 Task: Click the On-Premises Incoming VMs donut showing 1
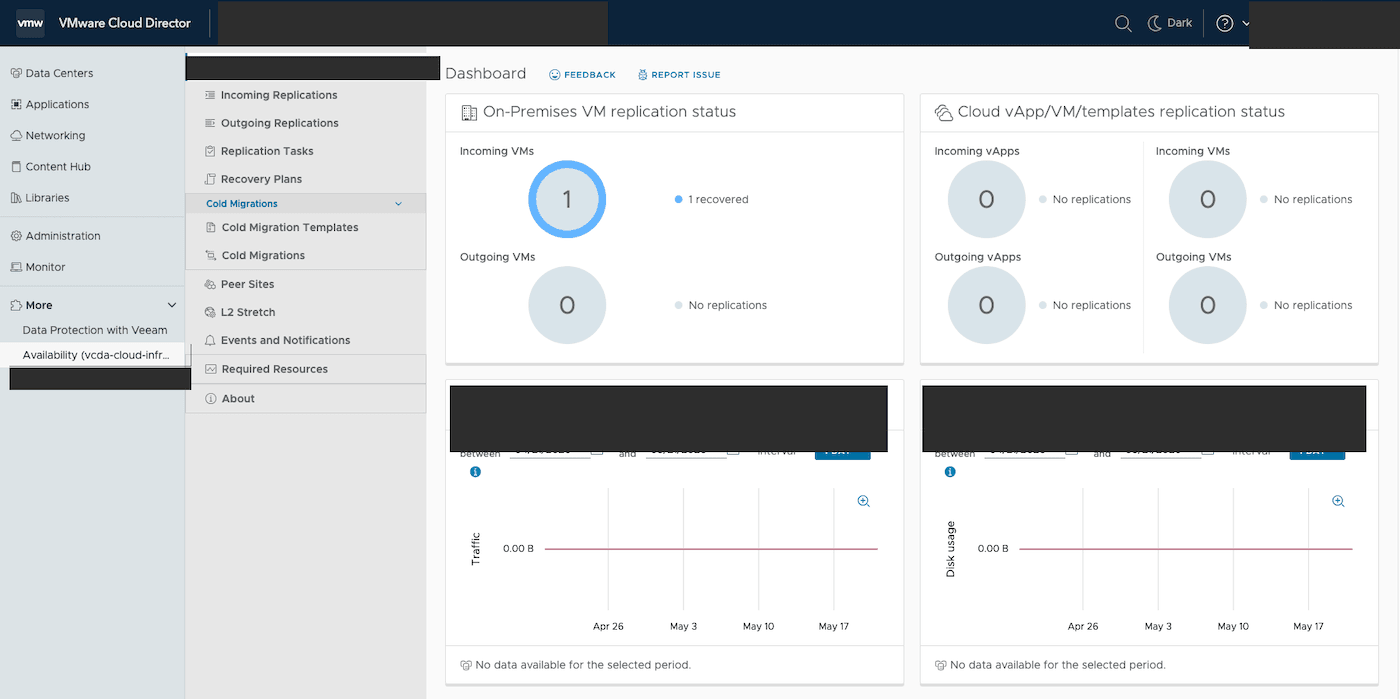pyautogui.click(x=567, y=199)
